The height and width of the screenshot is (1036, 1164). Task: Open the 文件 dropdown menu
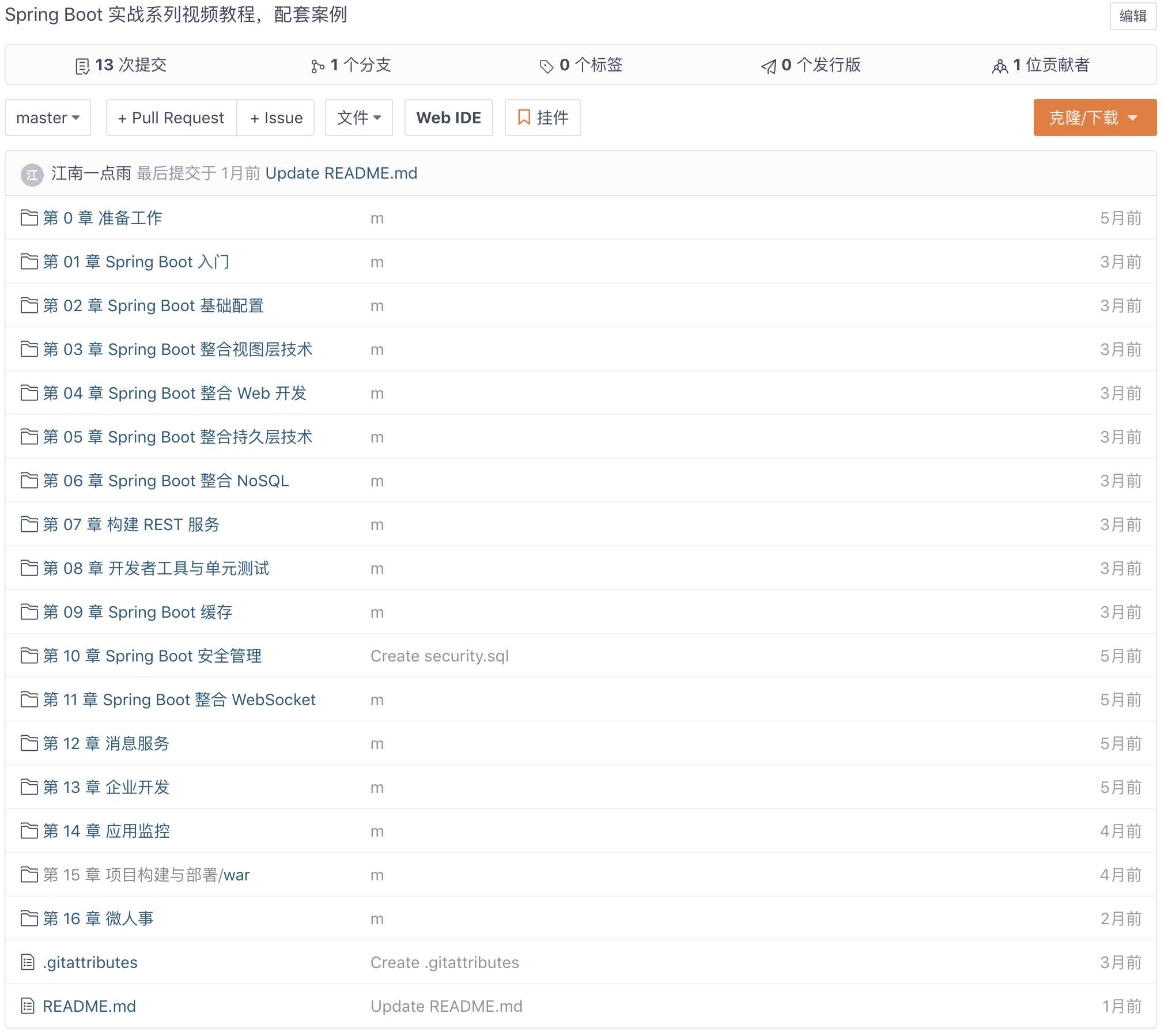[359, 118]
